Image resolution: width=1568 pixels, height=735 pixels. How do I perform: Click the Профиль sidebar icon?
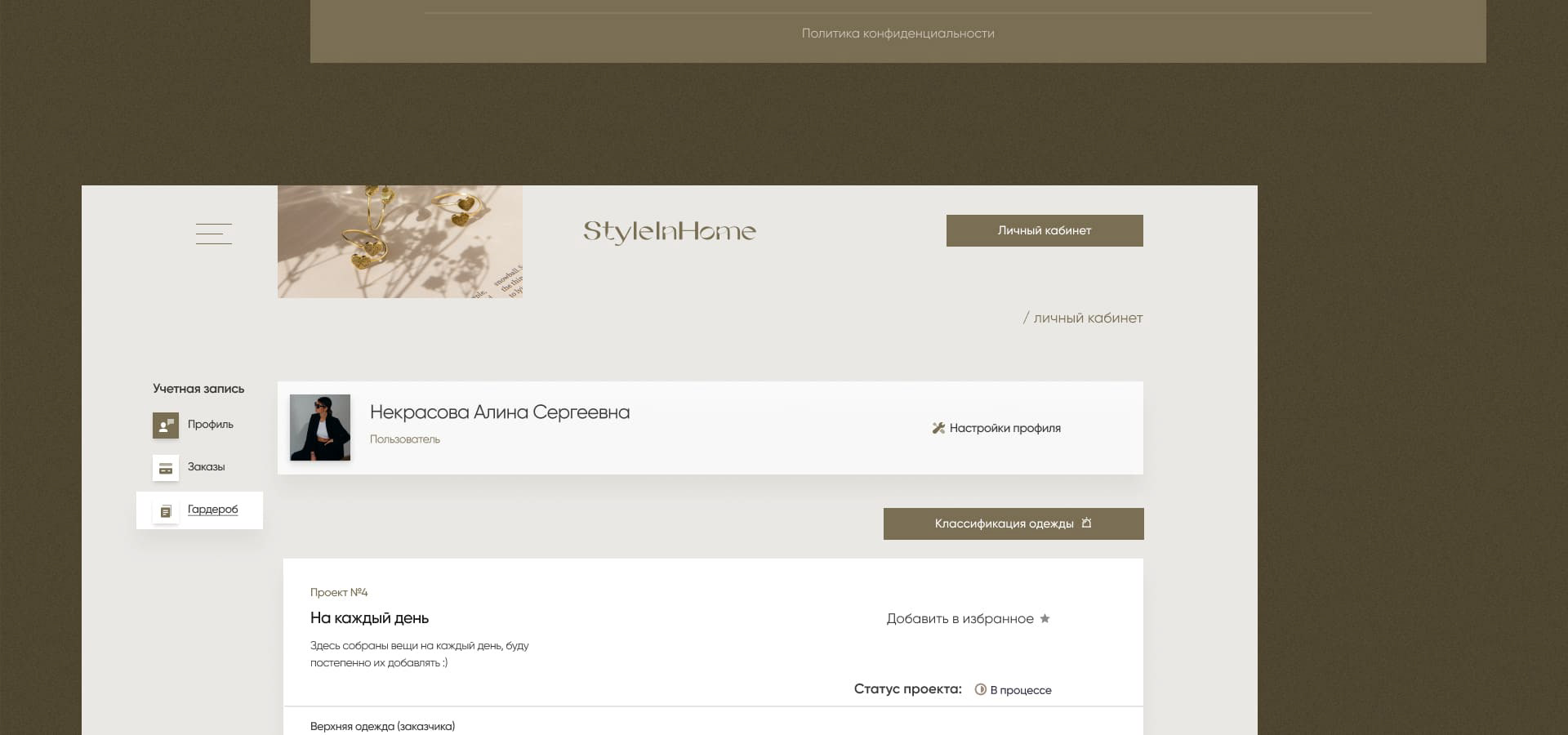pyautogui.click(x=166, y=425)
